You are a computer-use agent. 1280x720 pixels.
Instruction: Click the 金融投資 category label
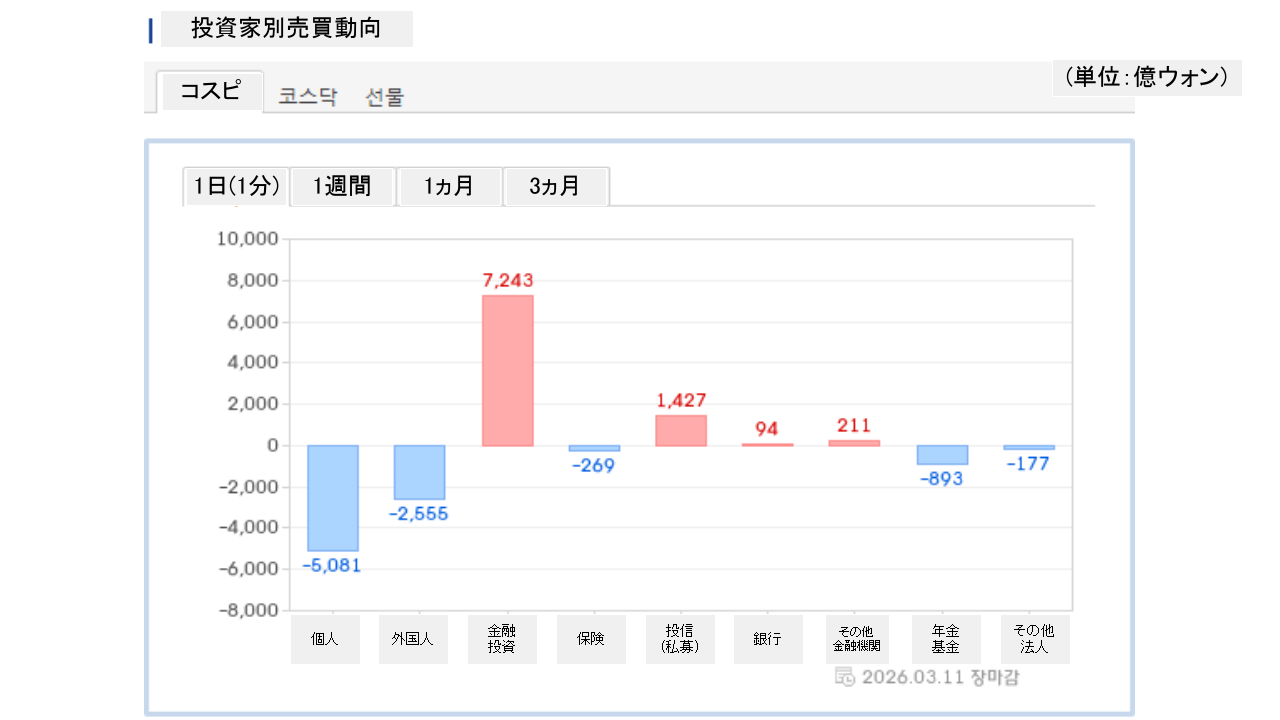pos(502,640)
